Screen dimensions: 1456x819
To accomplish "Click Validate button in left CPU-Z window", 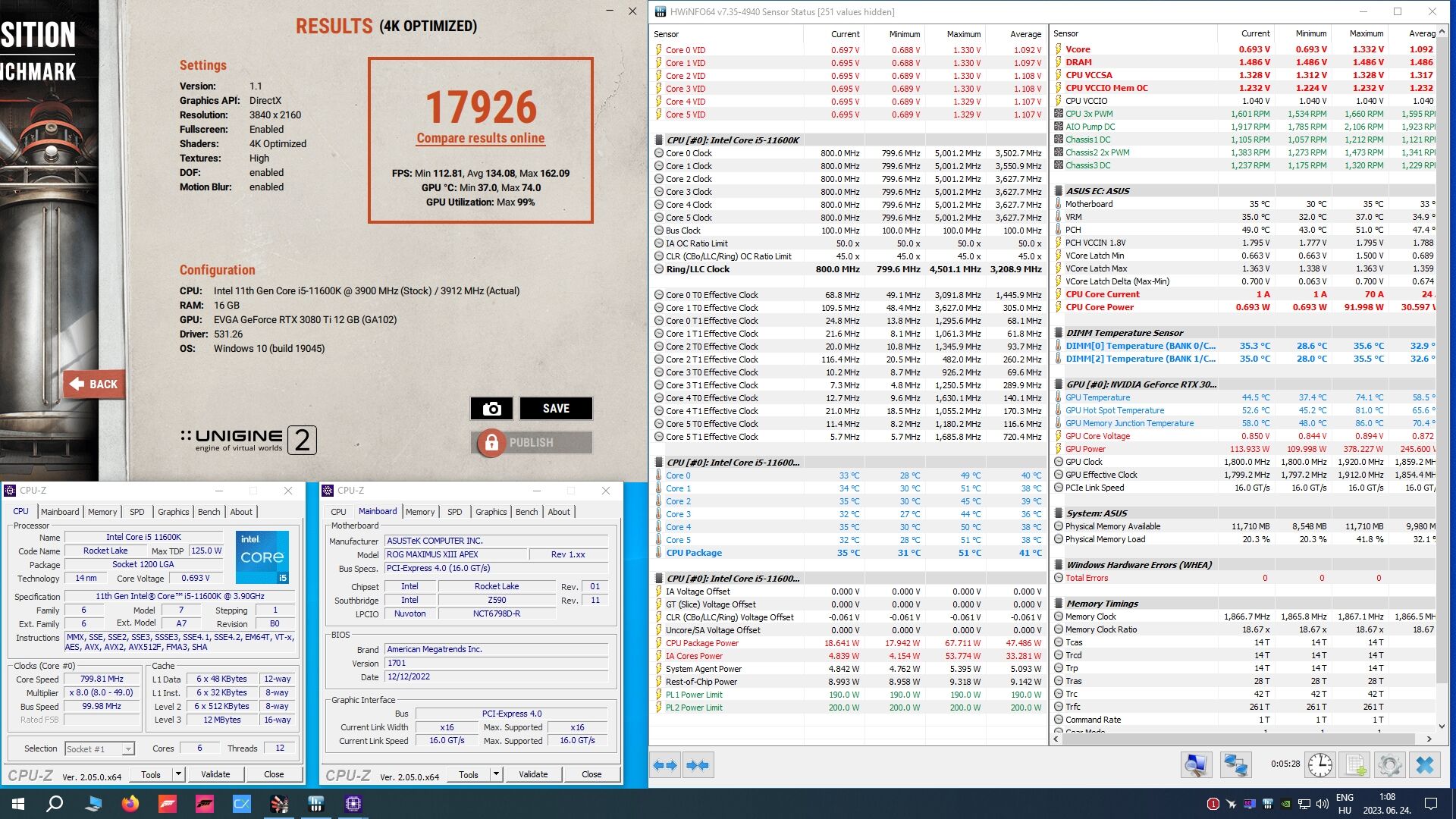I will [215, 774].
